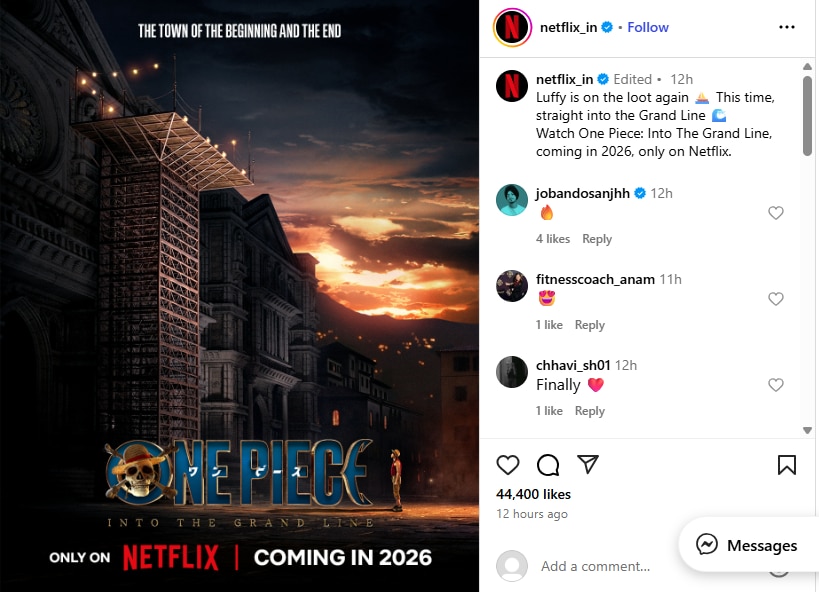Open fitnesscoach_anam's profile username
Viewport: 819px width, 592px height.
pyautogui.click(x=595, y=280)
